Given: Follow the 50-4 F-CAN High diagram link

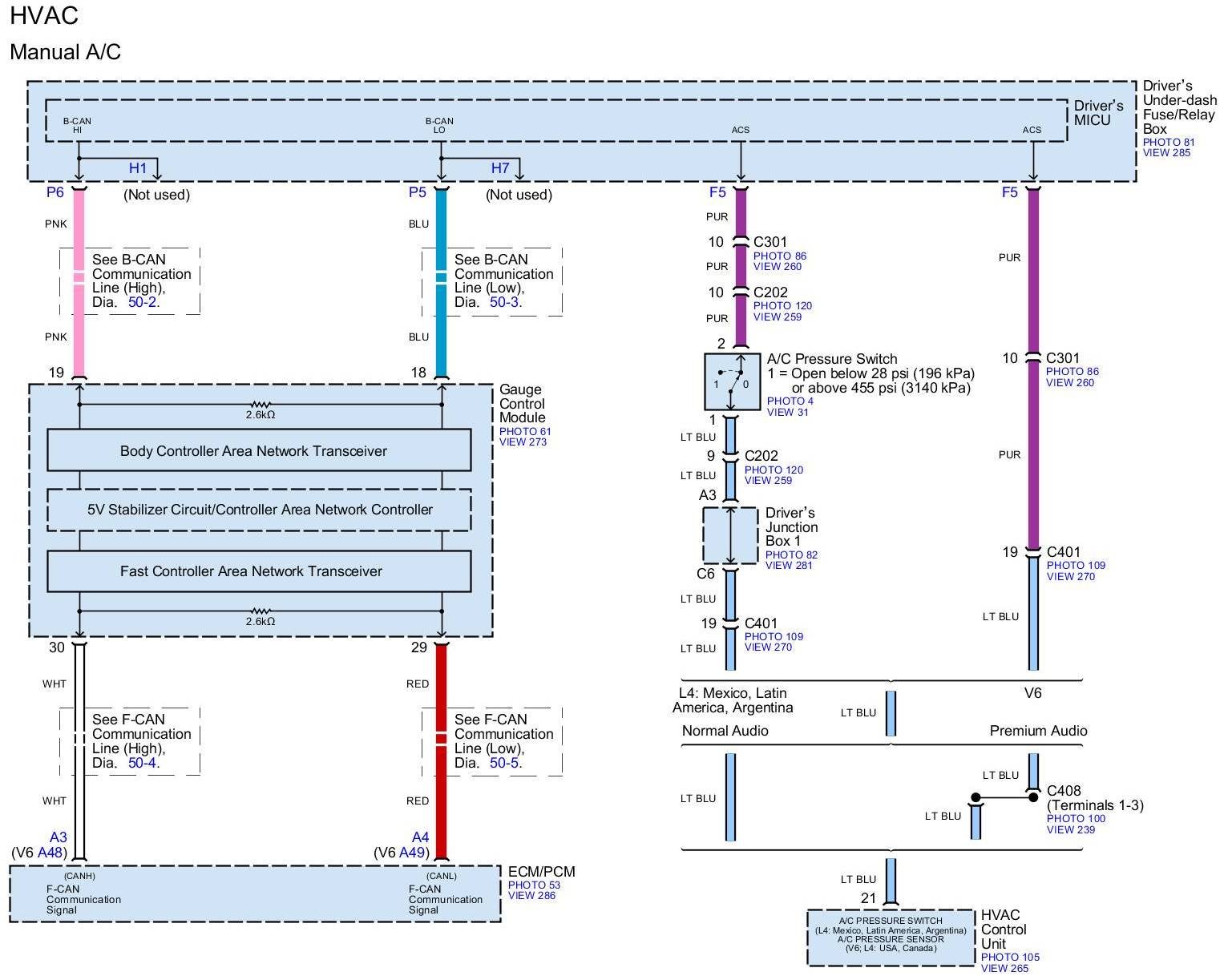Looking at the screenshot, I should [143, 762].
